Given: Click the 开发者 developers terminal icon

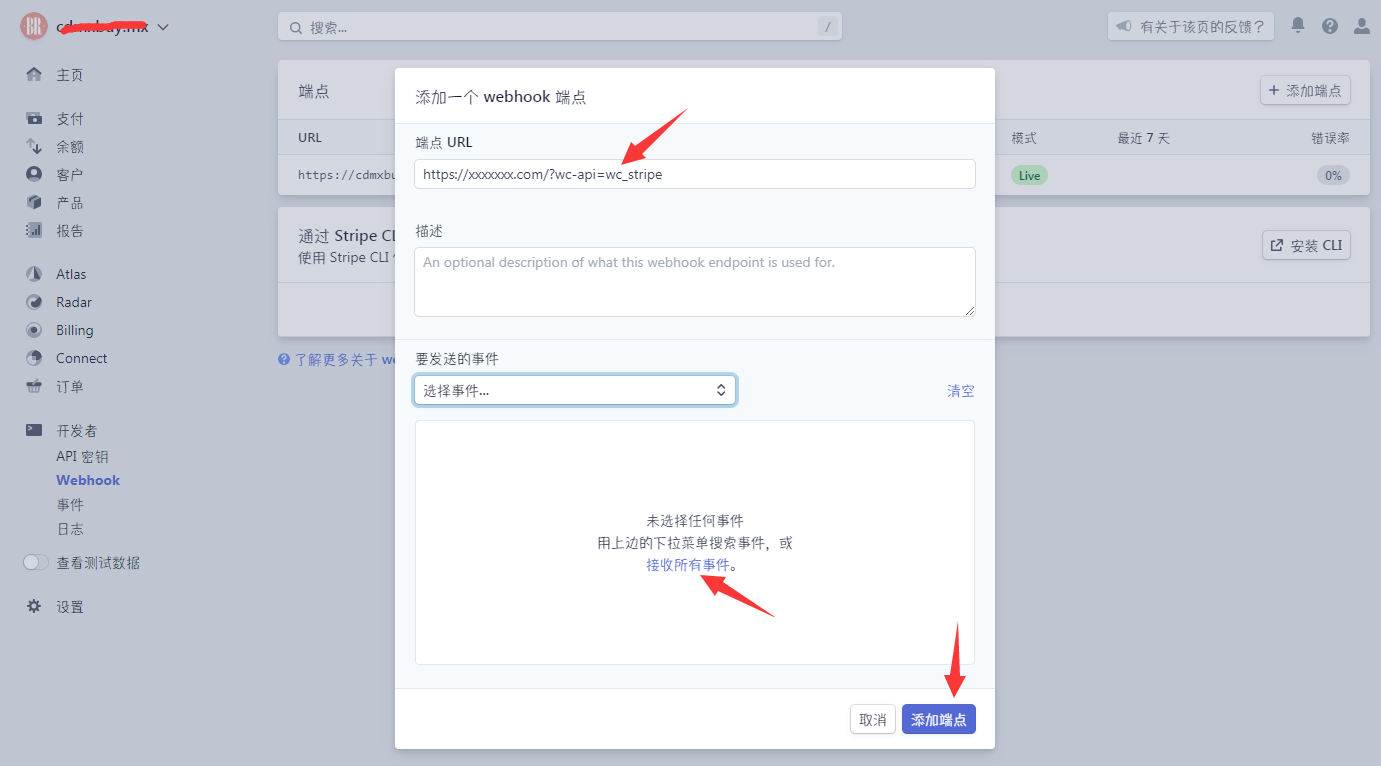Looking at the screenshot, I should coord(34,430).
